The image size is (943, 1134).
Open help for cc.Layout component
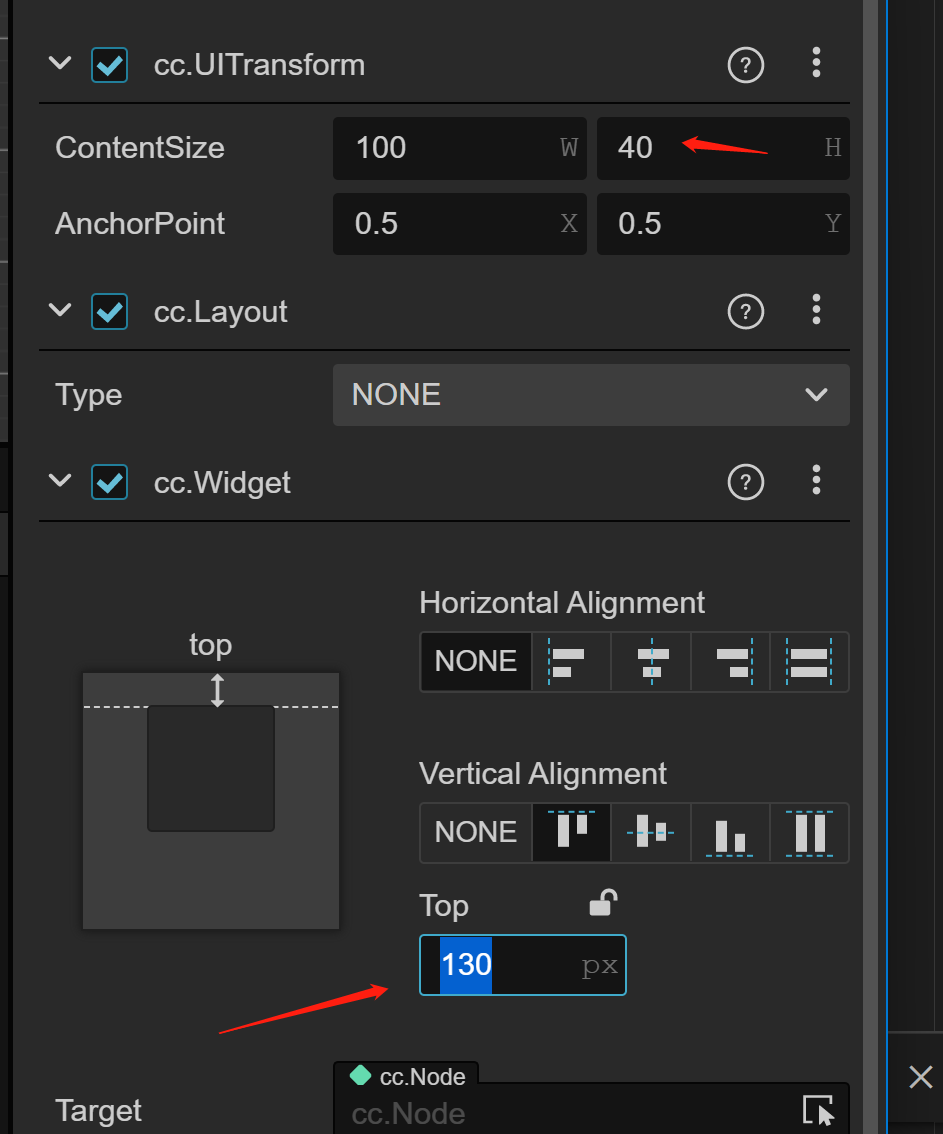pos(745,313)
